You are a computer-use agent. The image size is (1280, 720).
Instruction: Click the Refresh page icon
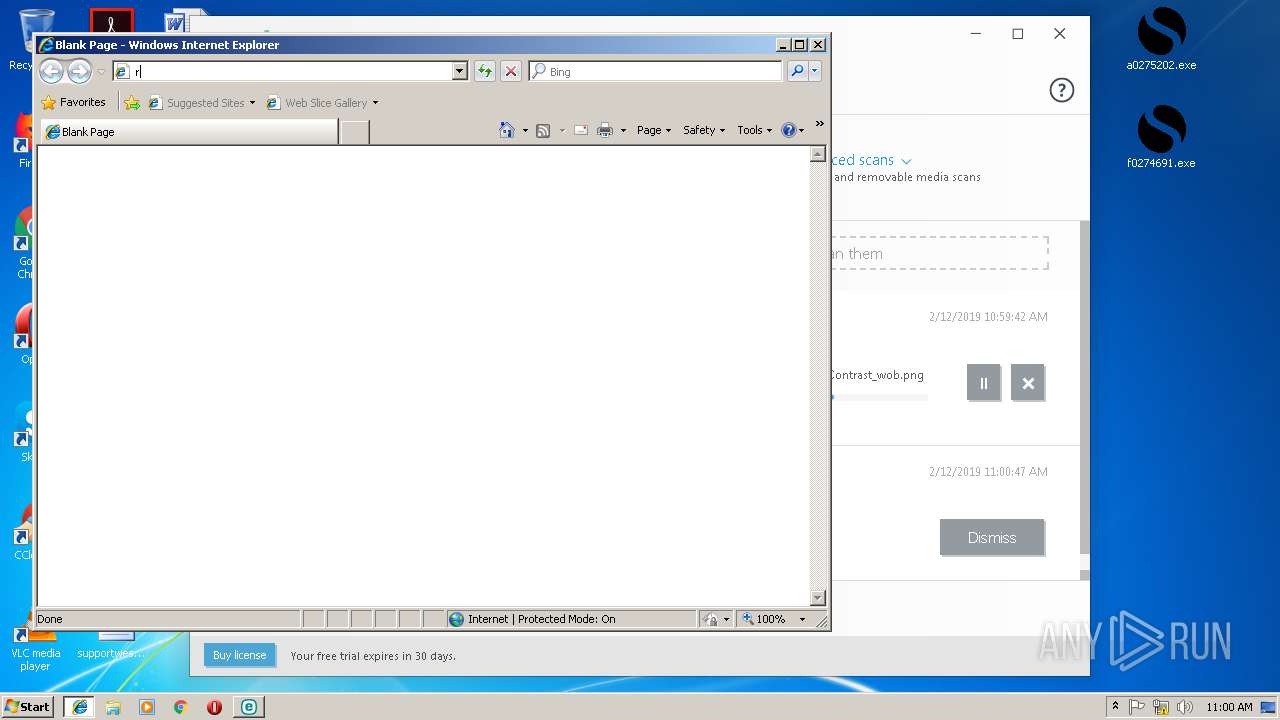[485, 71]
